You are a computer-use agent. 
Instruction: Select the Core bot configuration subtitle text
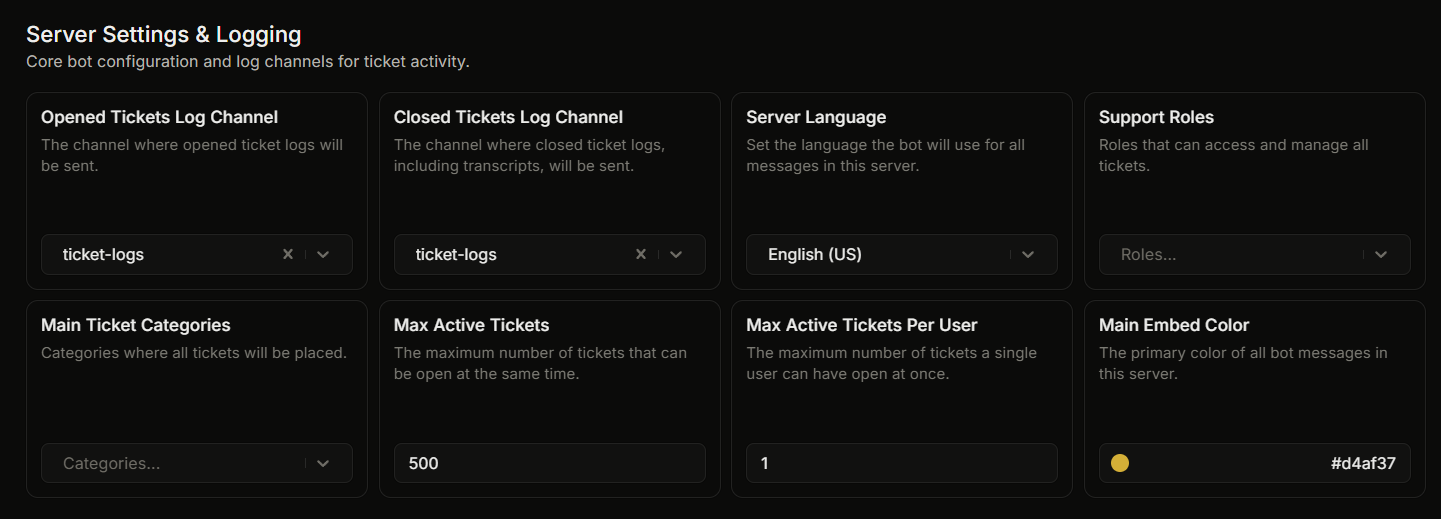(248, 62)
